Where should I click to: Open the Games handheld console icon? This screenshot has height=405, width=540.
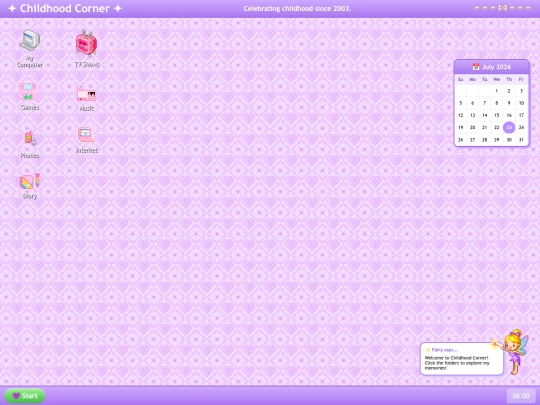[30, 96]
